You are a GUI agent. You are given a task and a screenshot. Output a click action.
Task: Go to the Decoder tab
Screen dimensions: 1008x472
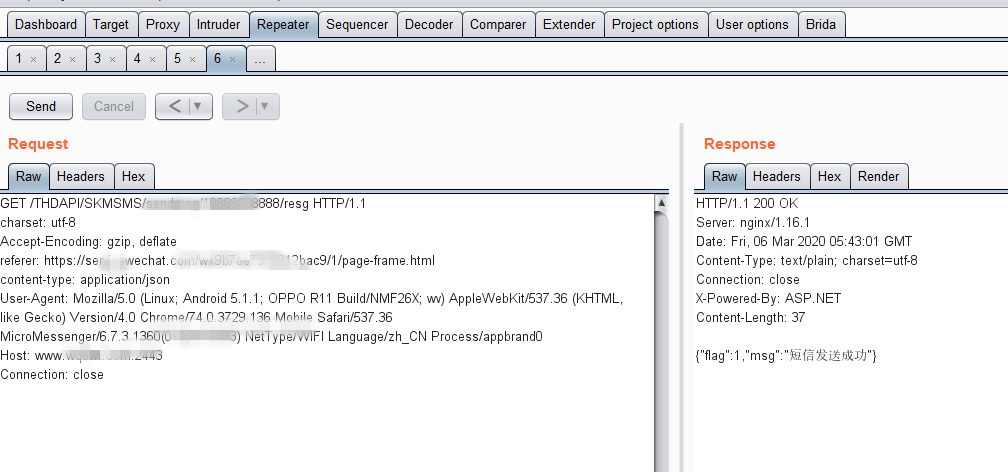click(x=429, y=24)
